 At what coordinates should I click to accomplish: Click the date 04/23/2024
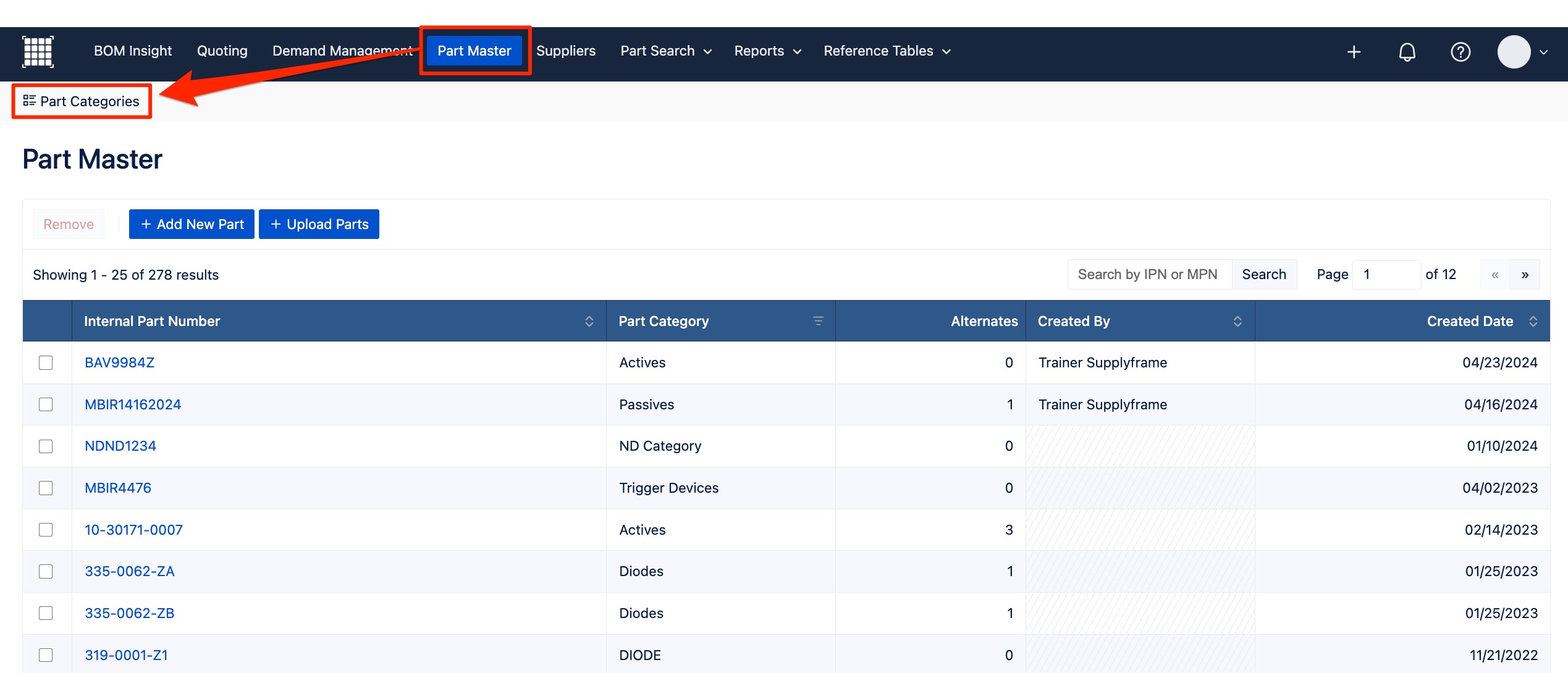click(1500, 362)
